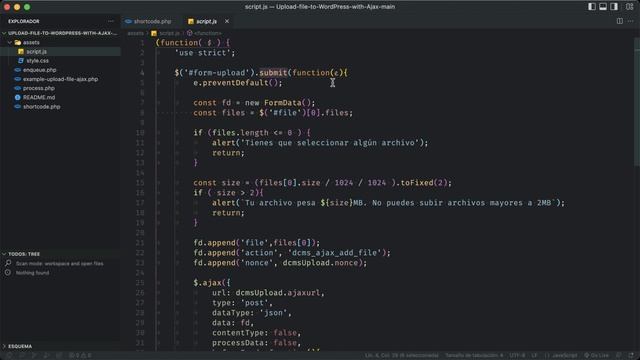Viewport: 640px width, 360px height.
Task: Click the editor vertical scrollbar
Action: (x=637, y=102)
